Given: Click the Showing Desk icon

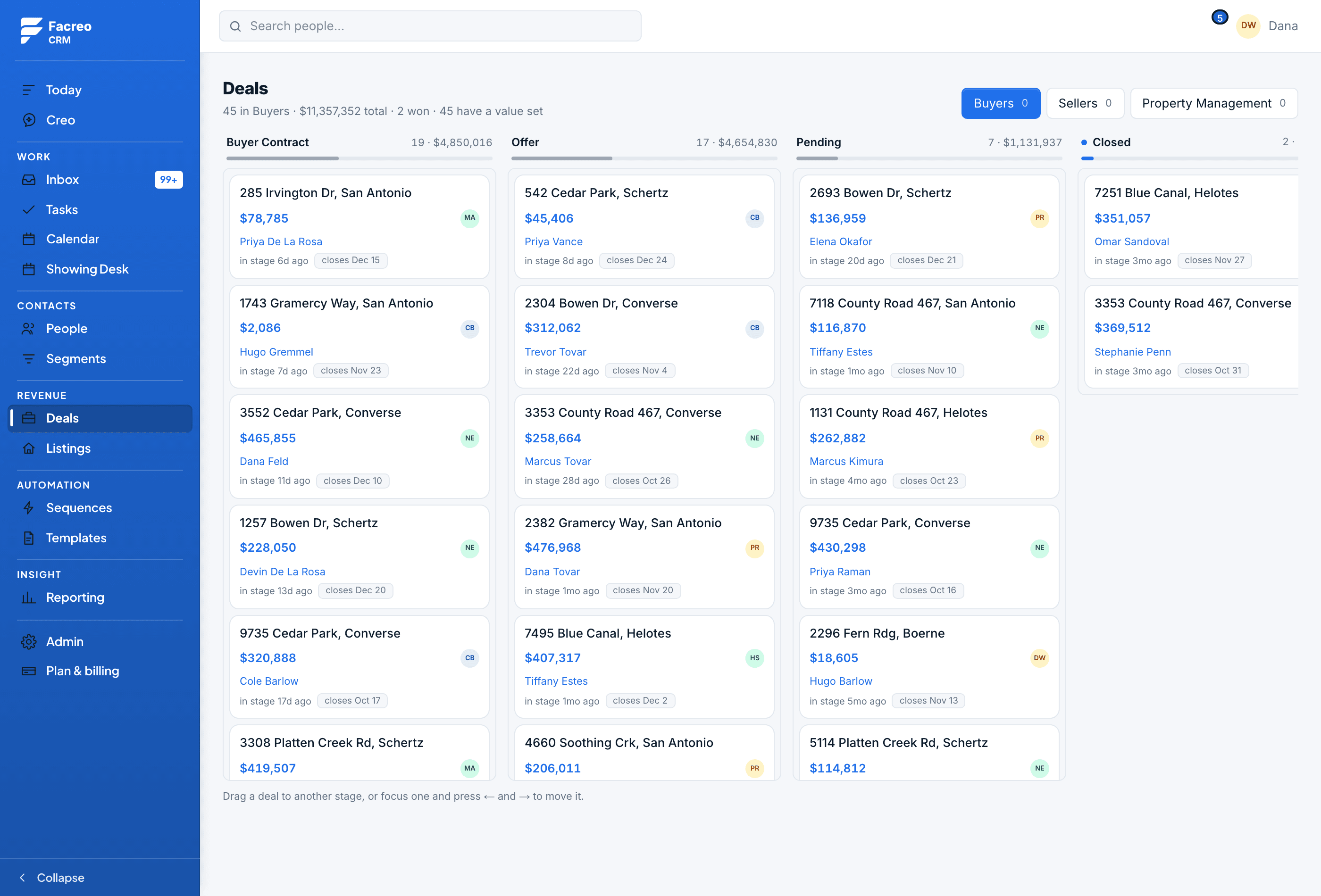Looking at the screenshot, I should coord(28,269).
